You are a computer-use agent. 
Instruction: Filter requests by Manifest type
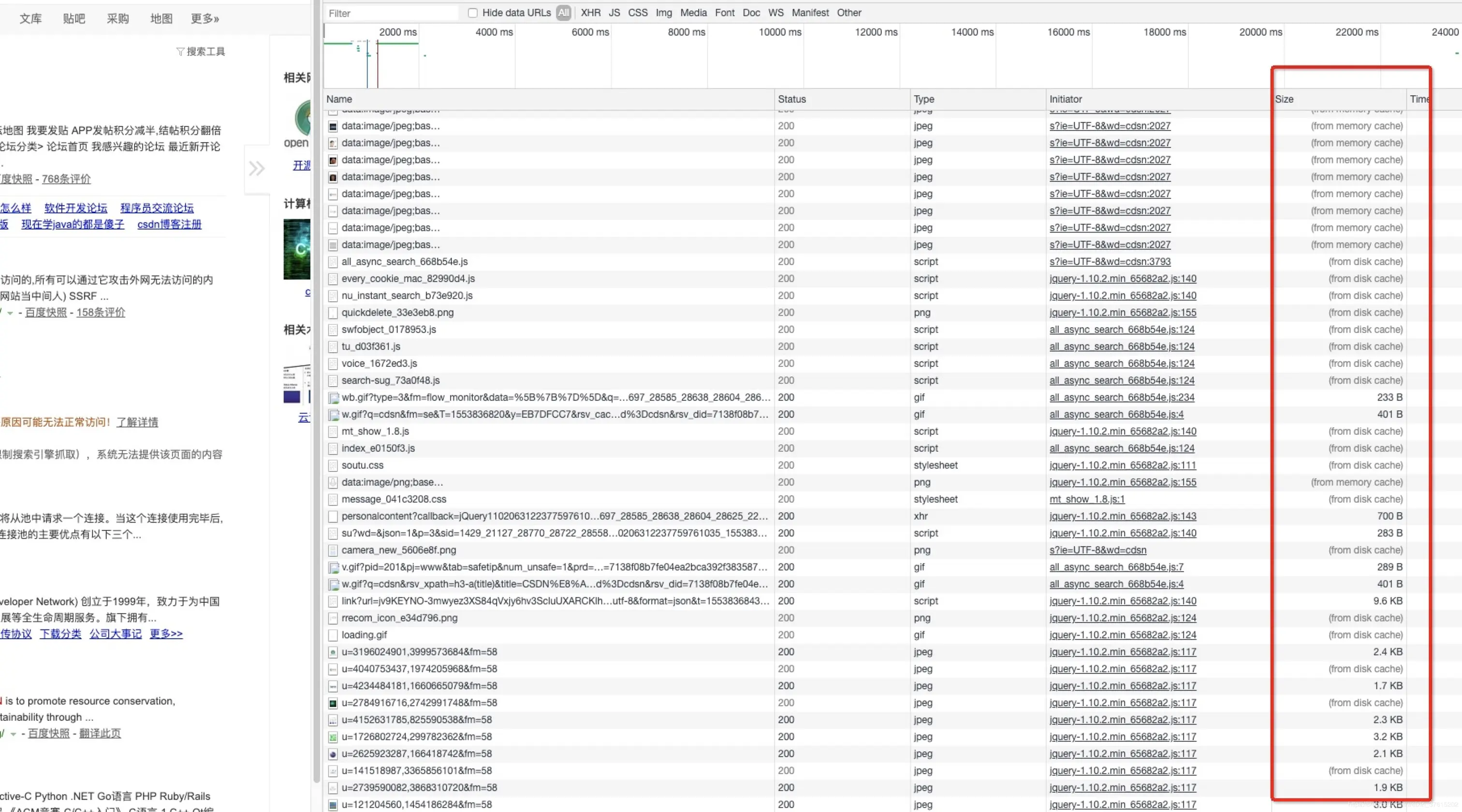point(810,13)
